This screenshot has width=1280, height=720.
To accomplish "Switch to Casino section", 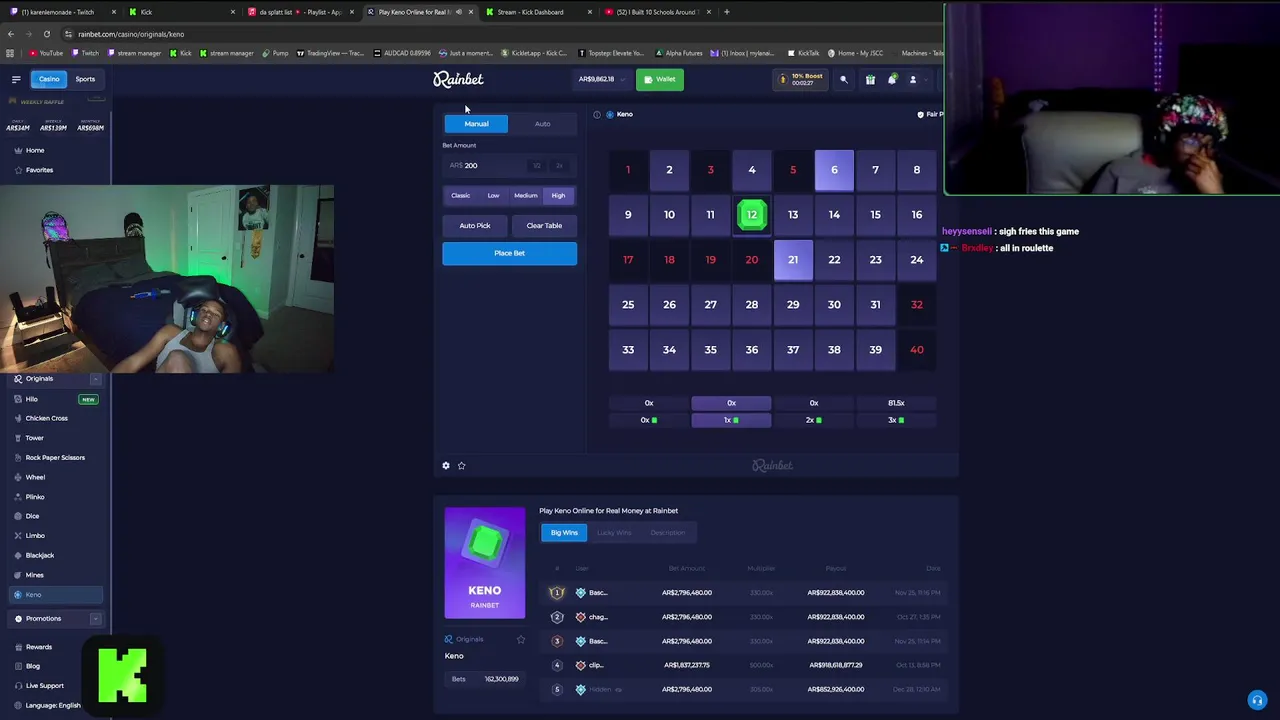I will point(49,79).
